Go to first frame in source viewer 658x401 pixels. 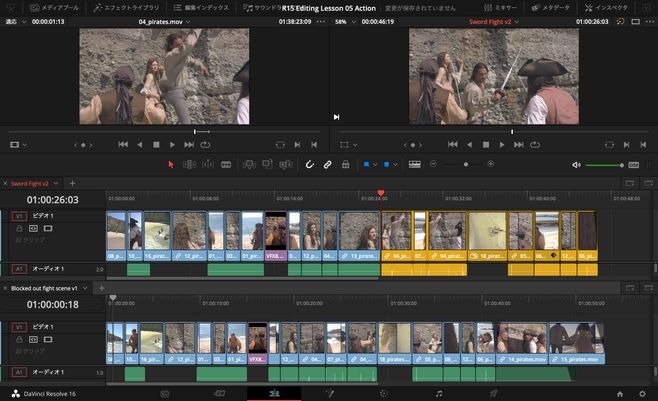[123, 145]
